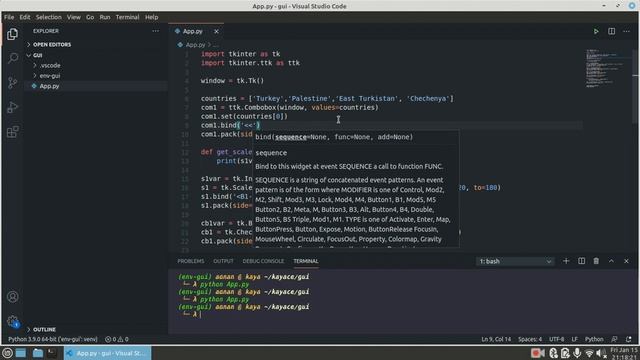640x360 pixels.
Task: Switch to the Problems panel tab
Action: click(191, 261)
